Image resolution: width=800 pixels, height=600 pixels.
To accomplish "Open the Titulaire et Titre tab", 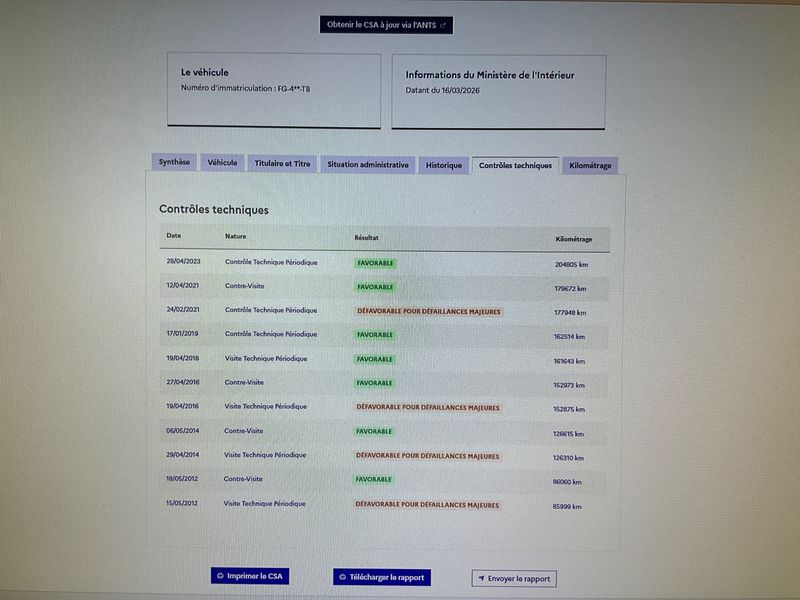I will pyautogui.click(x=282, y=164).
